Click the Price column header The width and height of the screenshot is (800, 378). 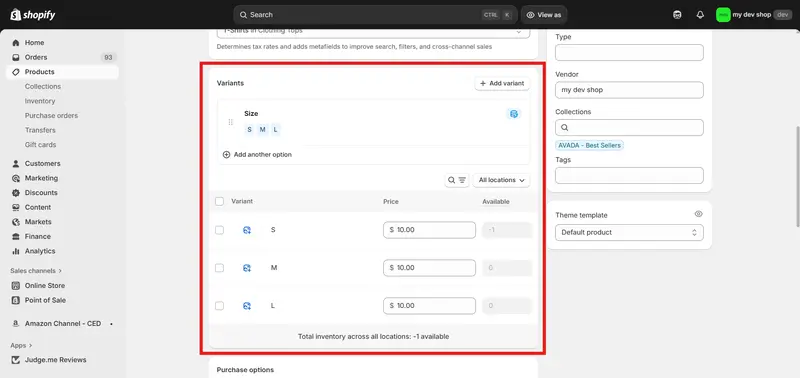pos(391,201)
